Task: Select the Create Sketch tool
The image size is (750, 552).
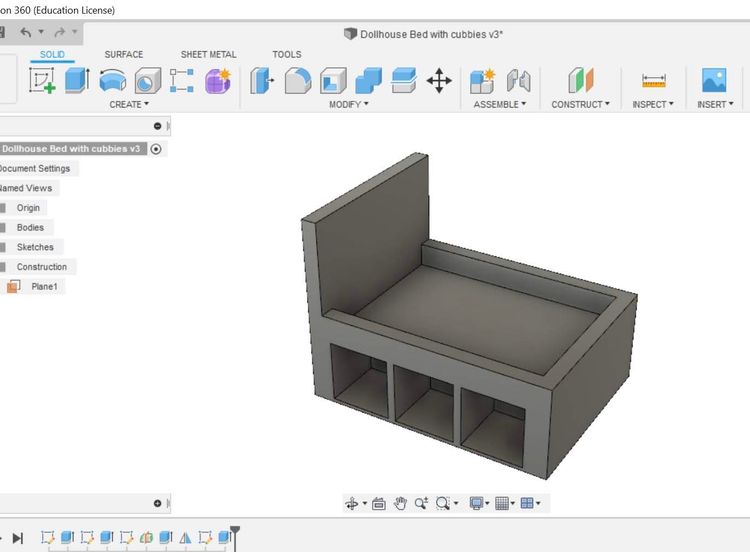Action: pyautogui.click(x=43, y=81)
